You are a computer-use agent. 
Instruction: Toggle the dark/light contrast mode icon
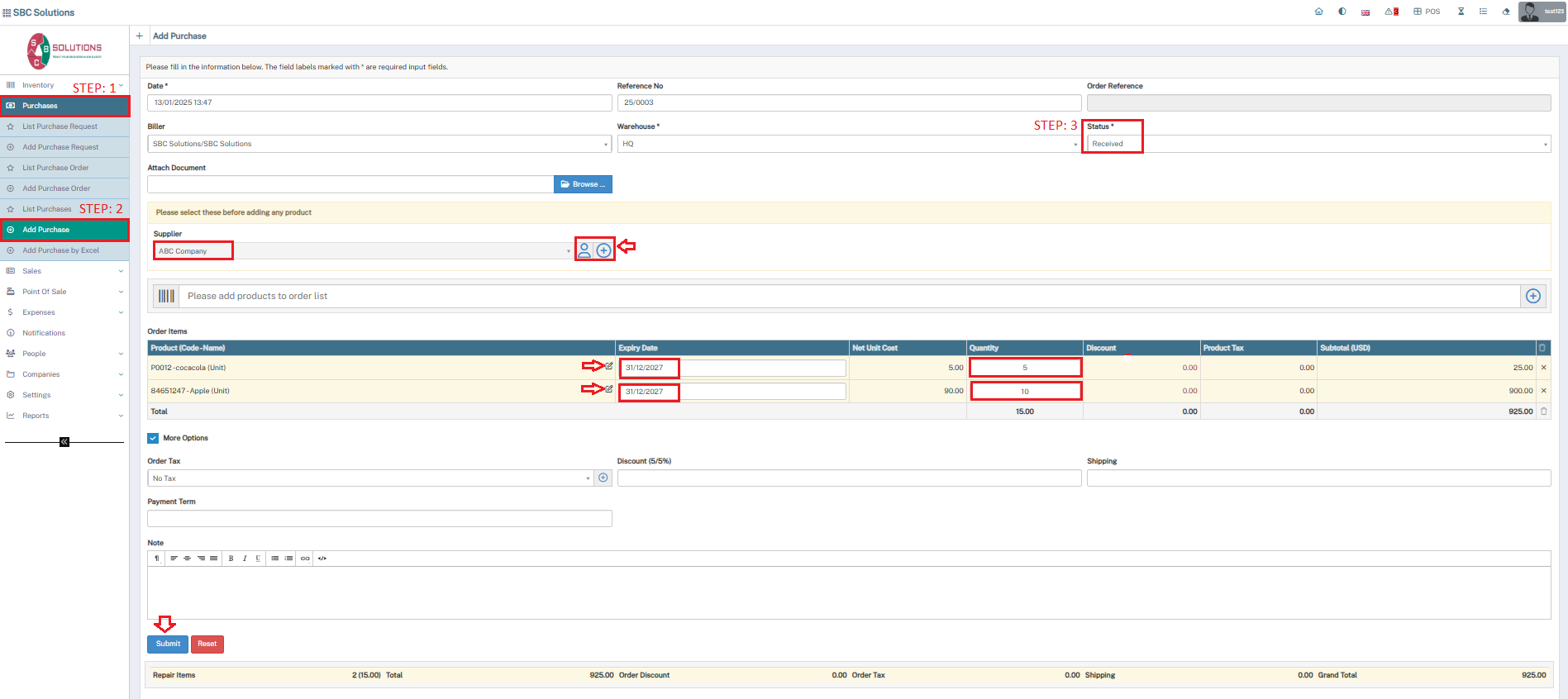[x=1342, y=12]
